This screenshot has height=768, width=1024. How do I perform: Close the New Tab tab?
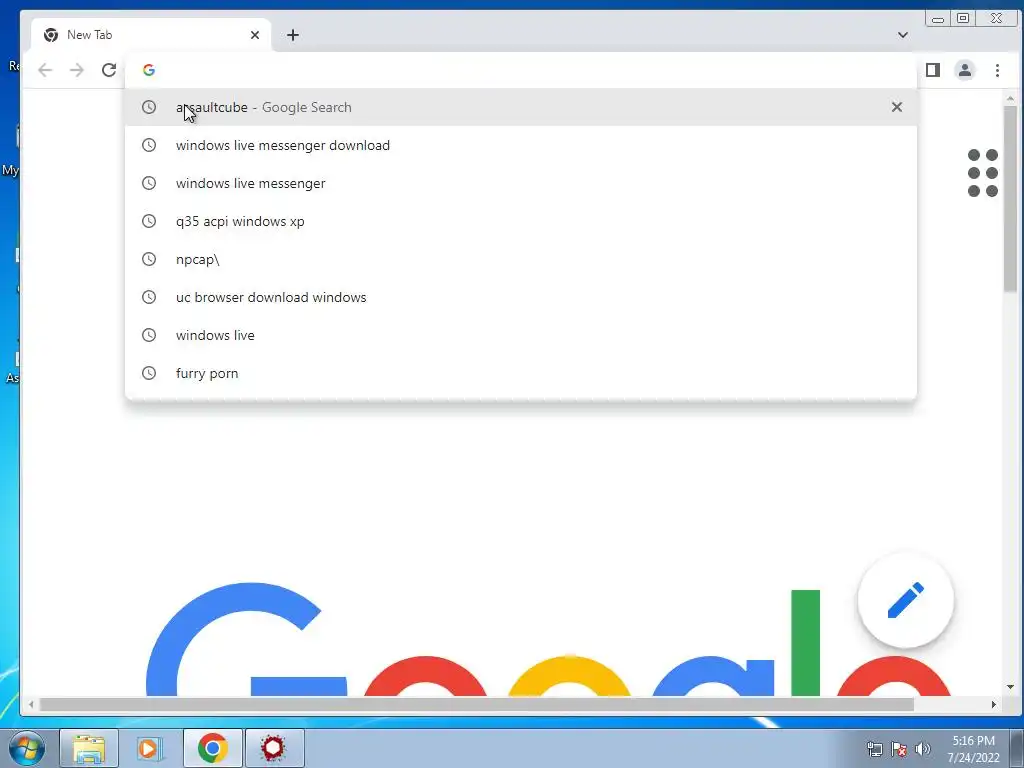(x=255, y=35)
